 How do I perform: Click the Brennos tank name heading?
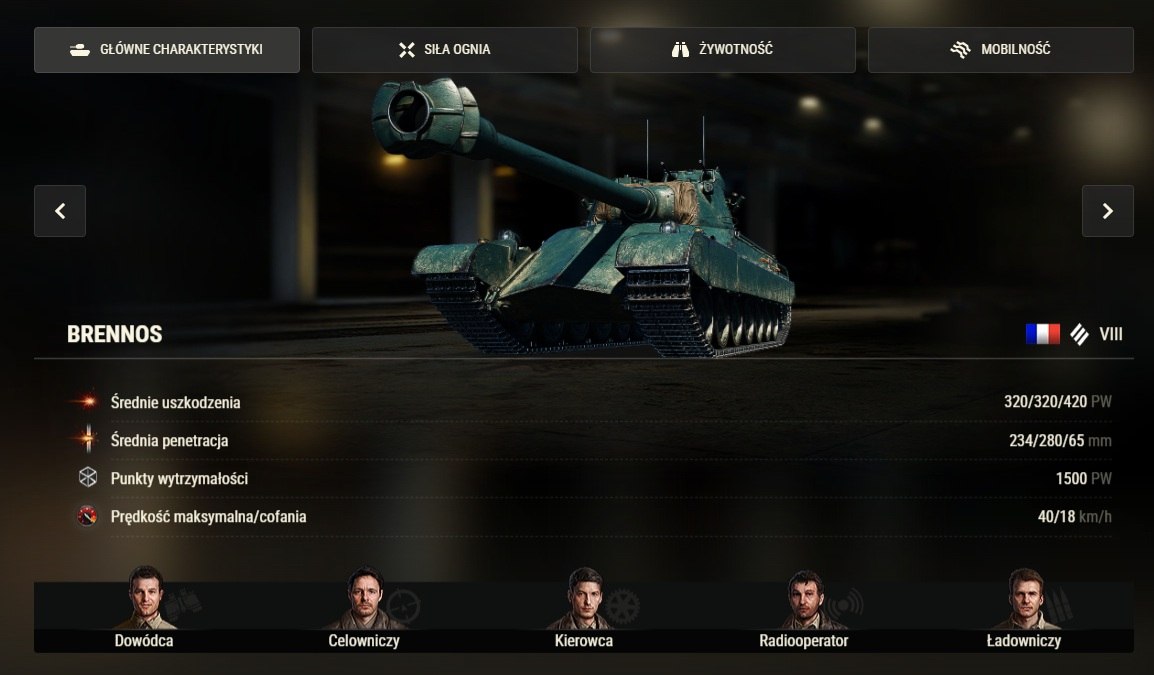[x=115, y=334]
